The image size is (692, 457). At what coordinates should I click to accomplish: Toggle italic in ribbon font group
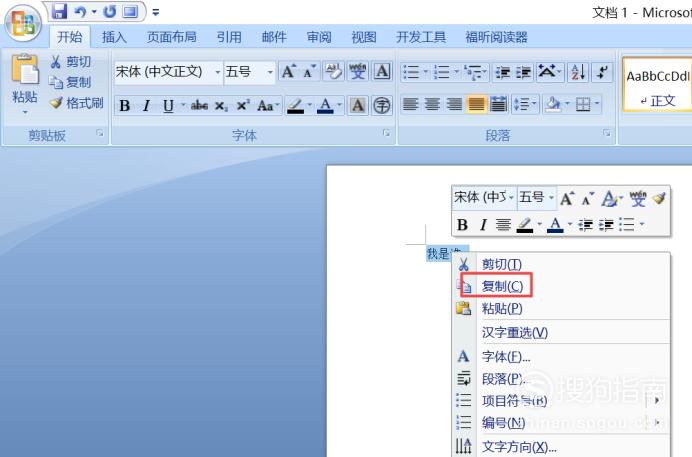point(147,106)
